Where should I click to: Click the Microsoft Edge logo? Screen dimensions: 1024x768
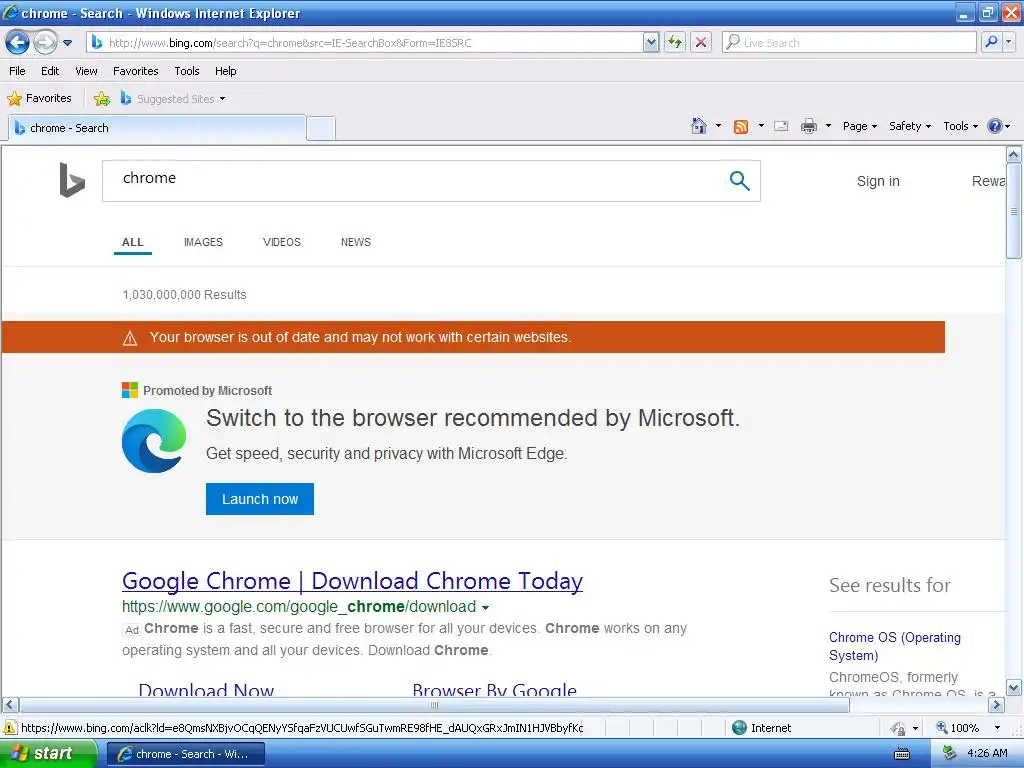point(154,441)
